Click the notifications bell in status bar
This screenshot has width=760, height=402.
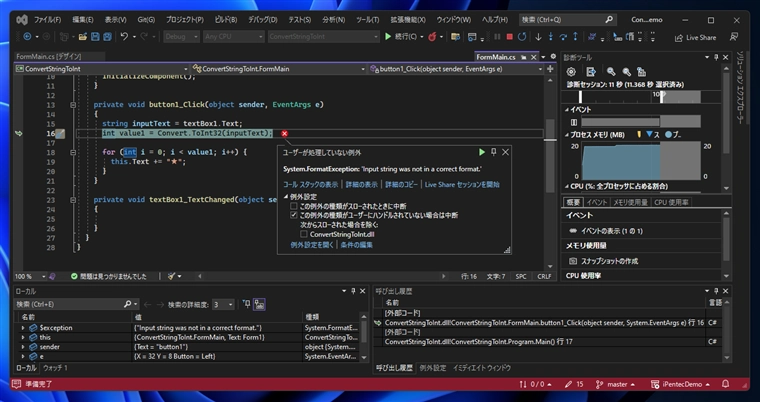[x=726, y=384]
